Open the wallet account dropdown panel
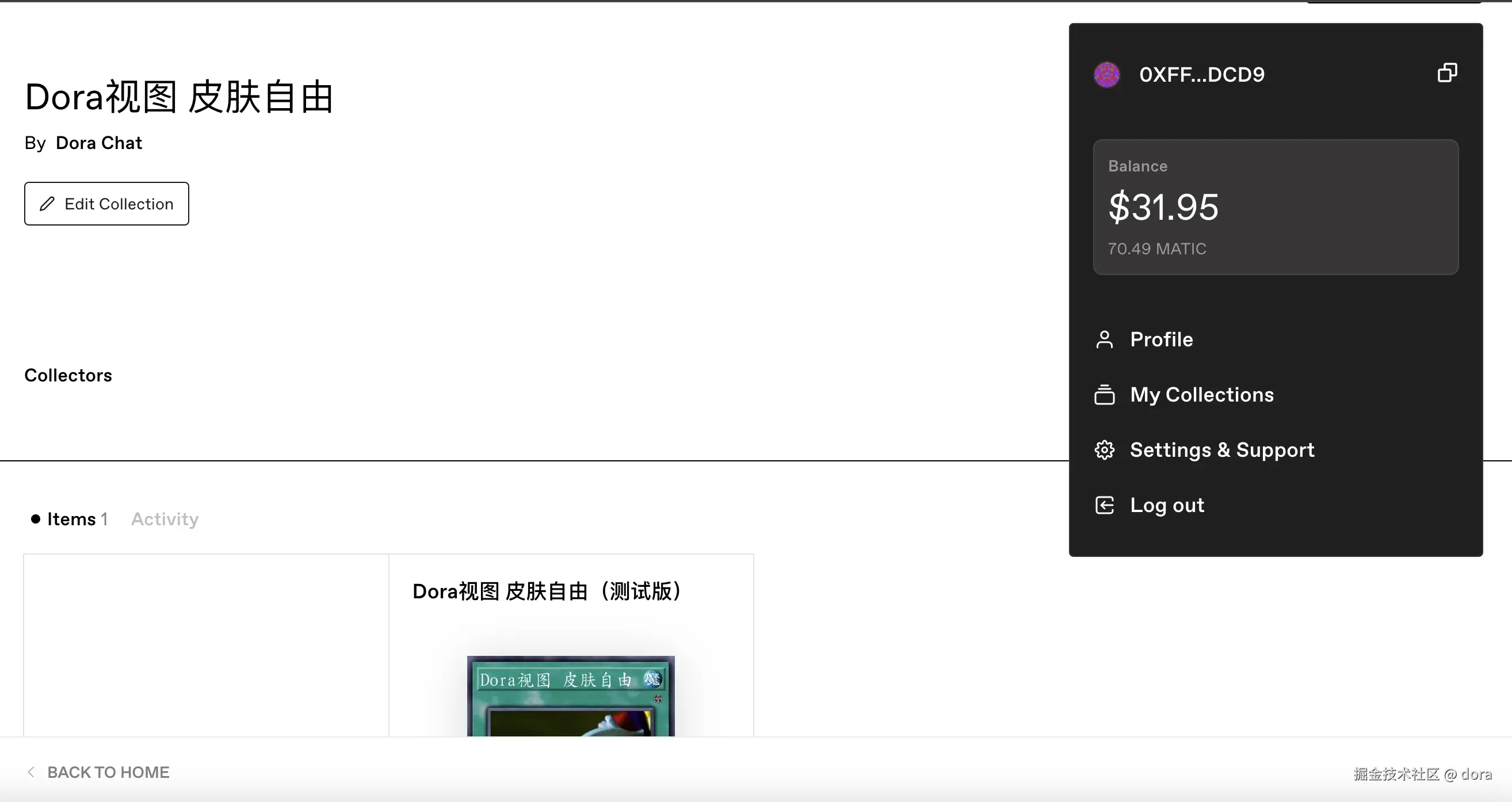Viewport: 1512px width, 802px height. [1202, 74]
